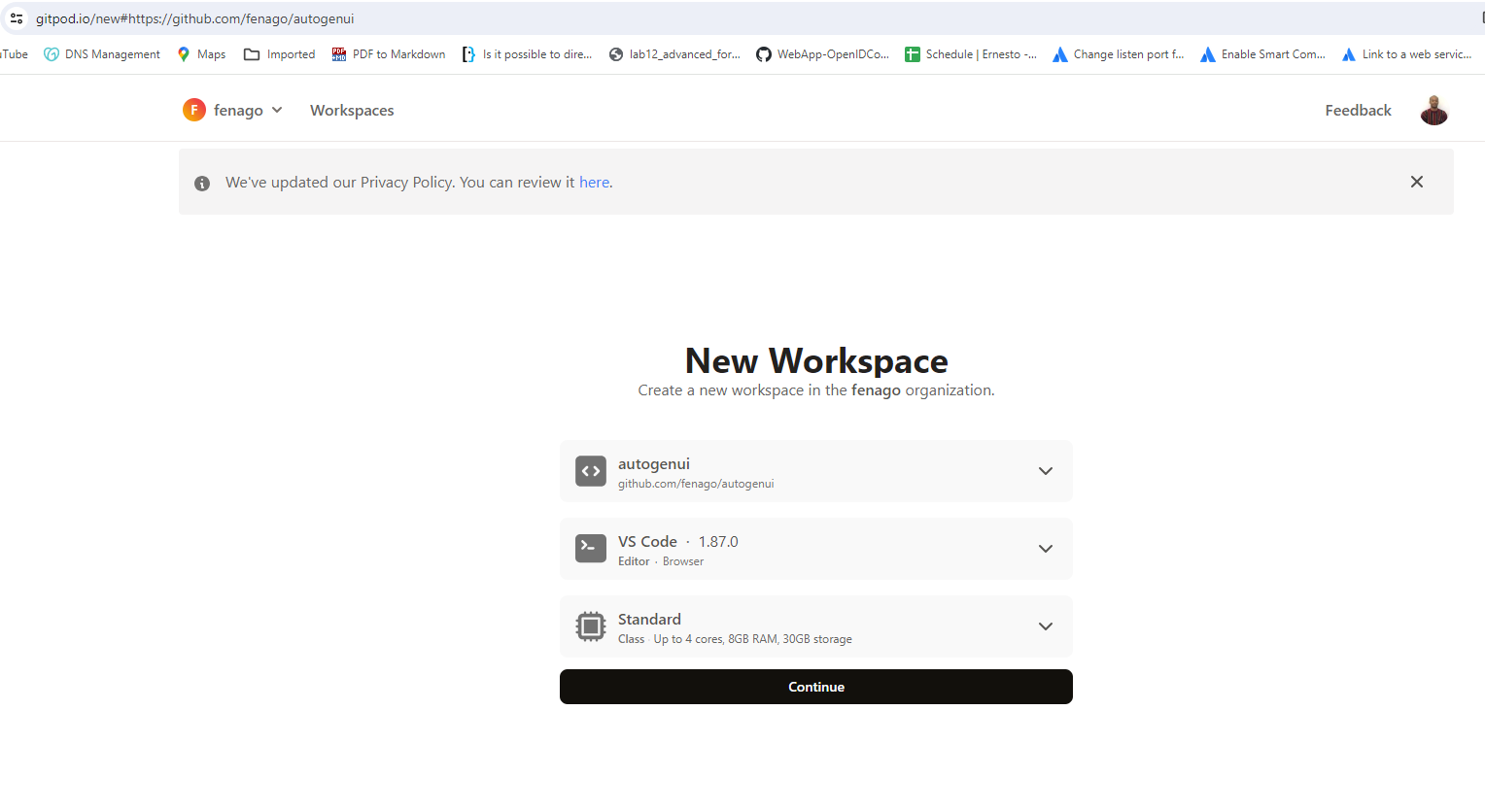Open the Privacy Policy 'here' link

click(x=595, y=182)
